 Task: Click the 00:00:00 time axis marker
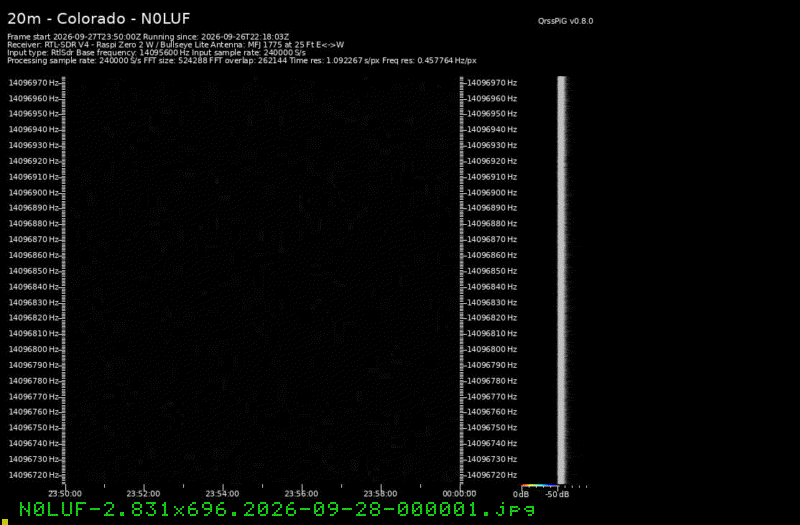tap(459, 494)
